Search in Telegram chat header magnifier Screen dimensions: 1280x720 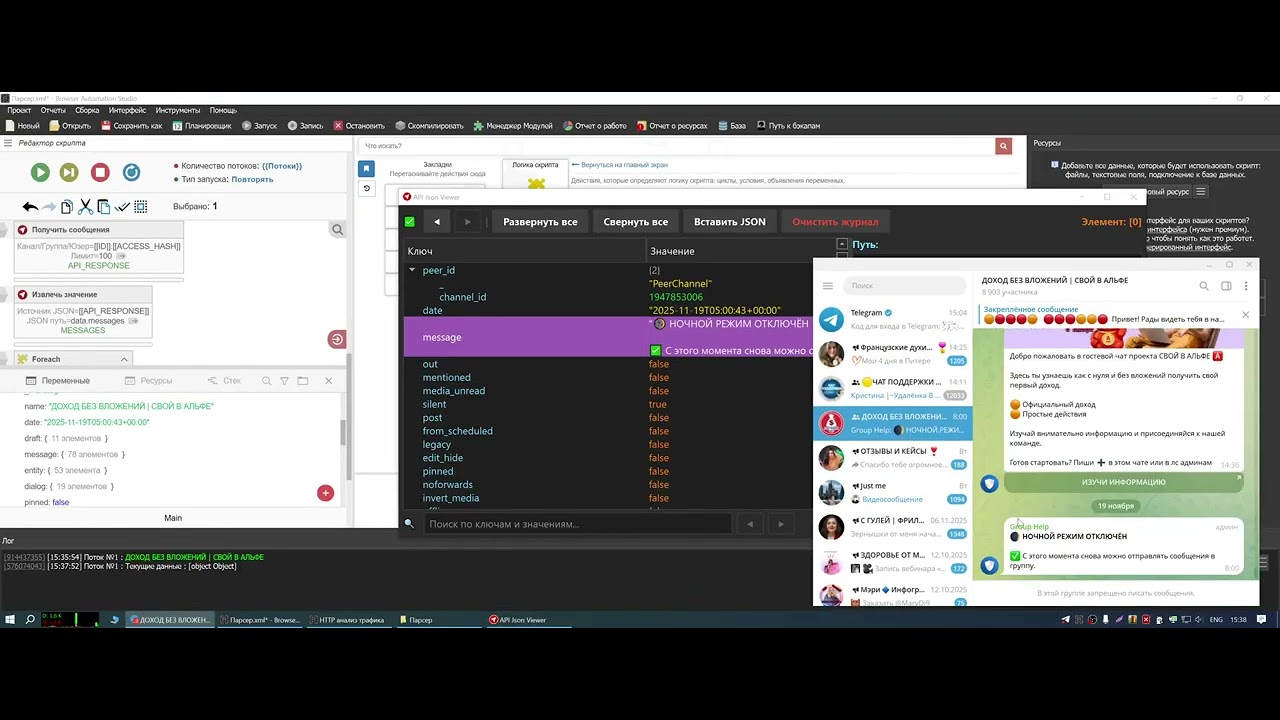pyautogui.click(x=1204, y=286)
